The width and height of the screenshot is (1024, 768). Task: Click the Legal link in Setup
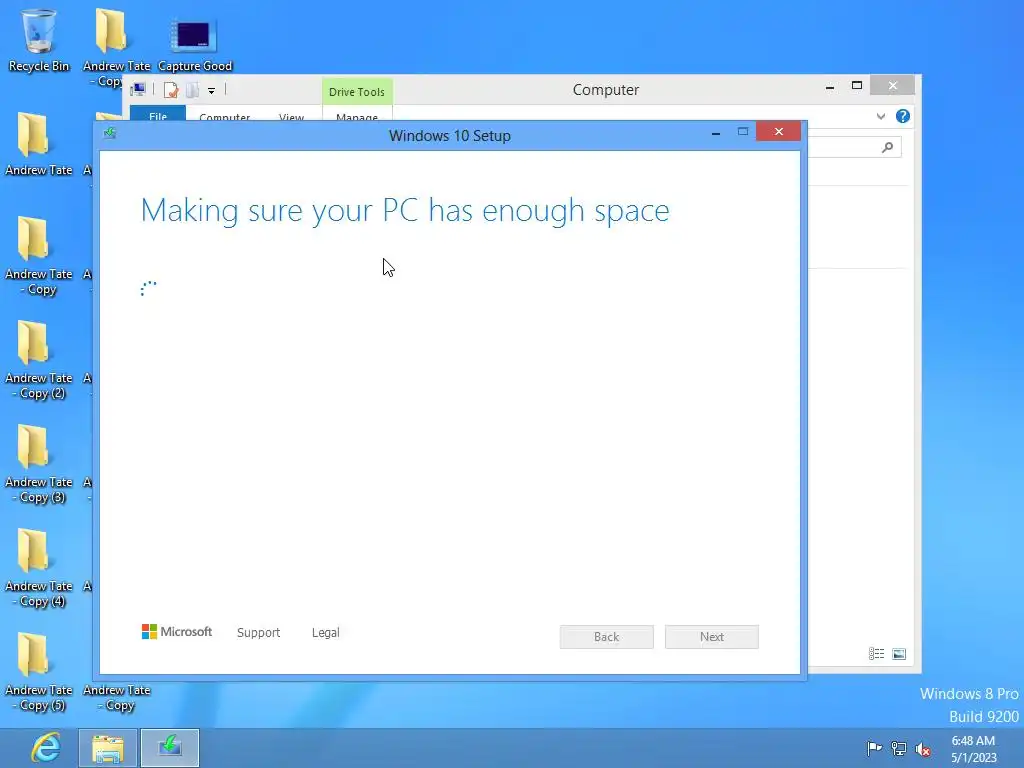tap(325, 632)
